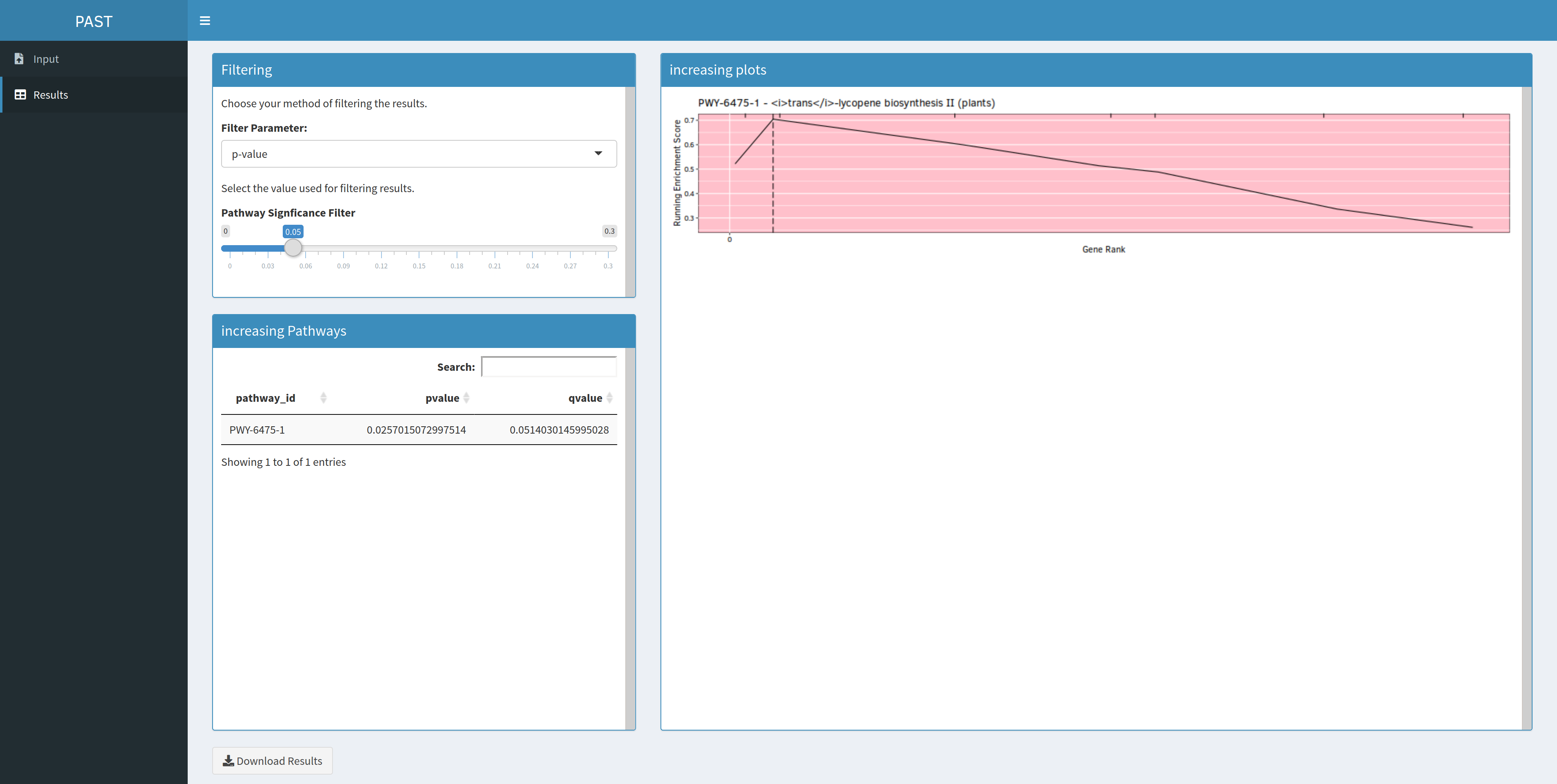Click download icon on Download Results button

point(228,760)
